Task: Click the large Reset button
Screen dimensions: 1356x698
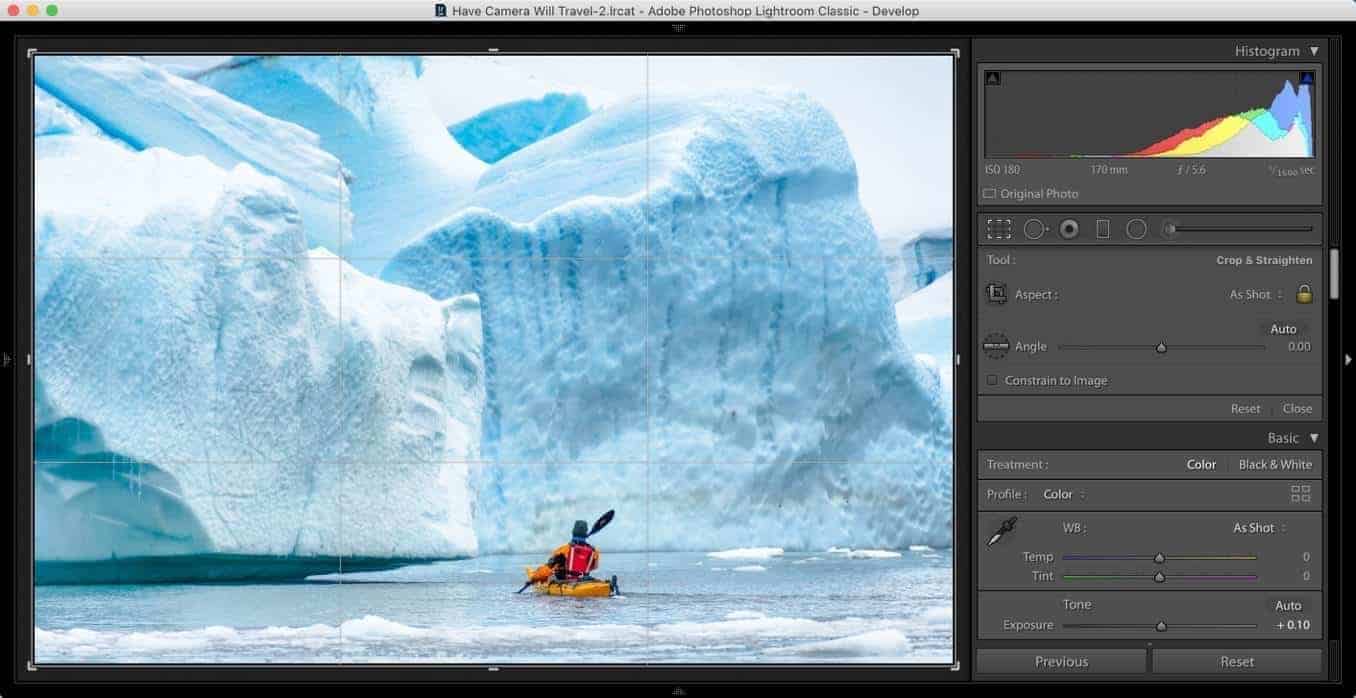Action: [1237, 662]
